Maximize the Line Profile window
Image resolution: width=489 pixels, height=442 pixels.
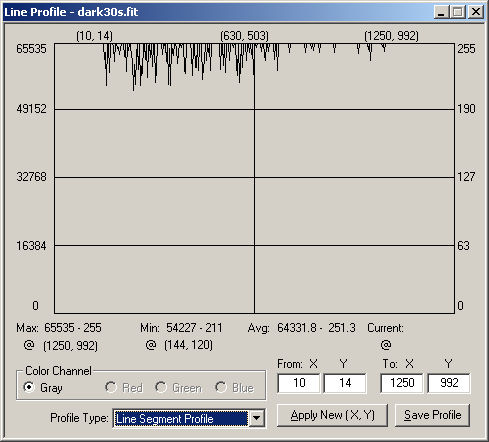point(458,12)
